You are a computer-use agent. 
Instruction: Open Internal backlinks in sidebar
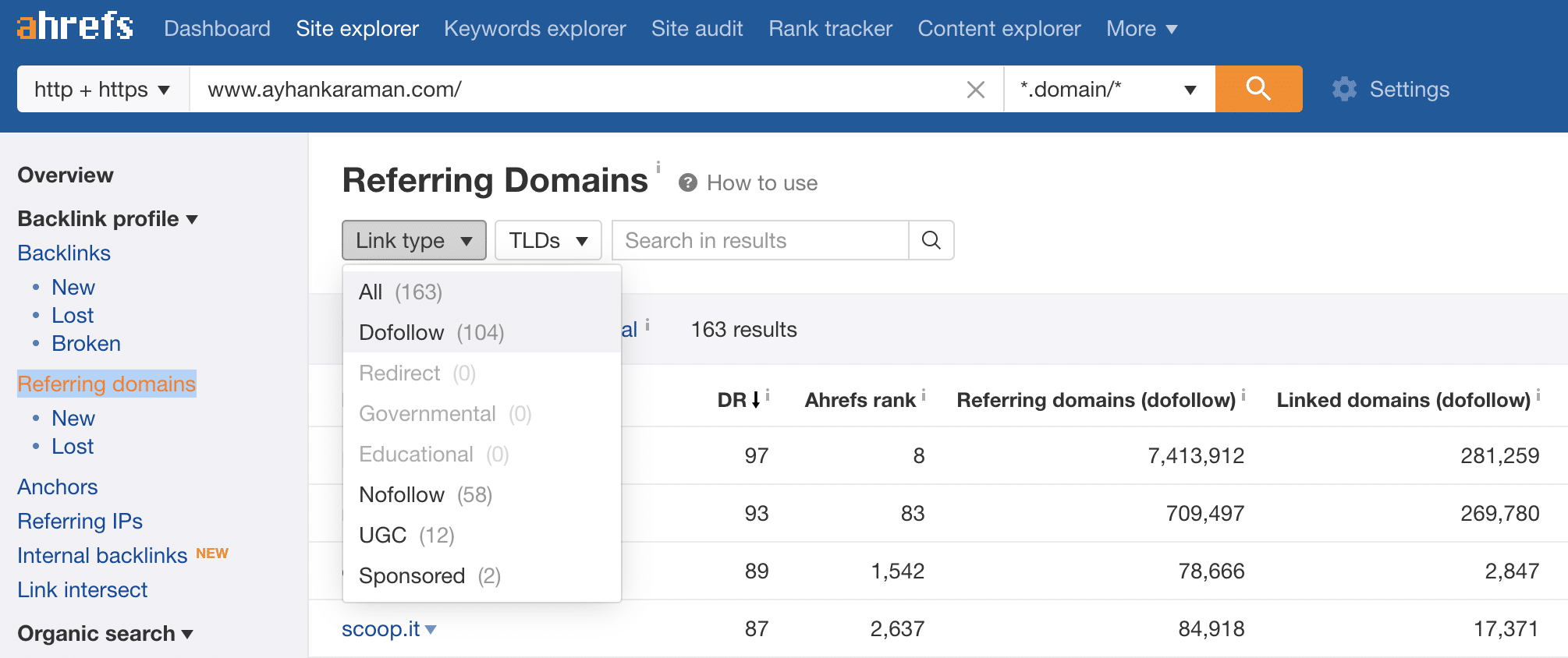pyautogui.click(x=102, y=556)
